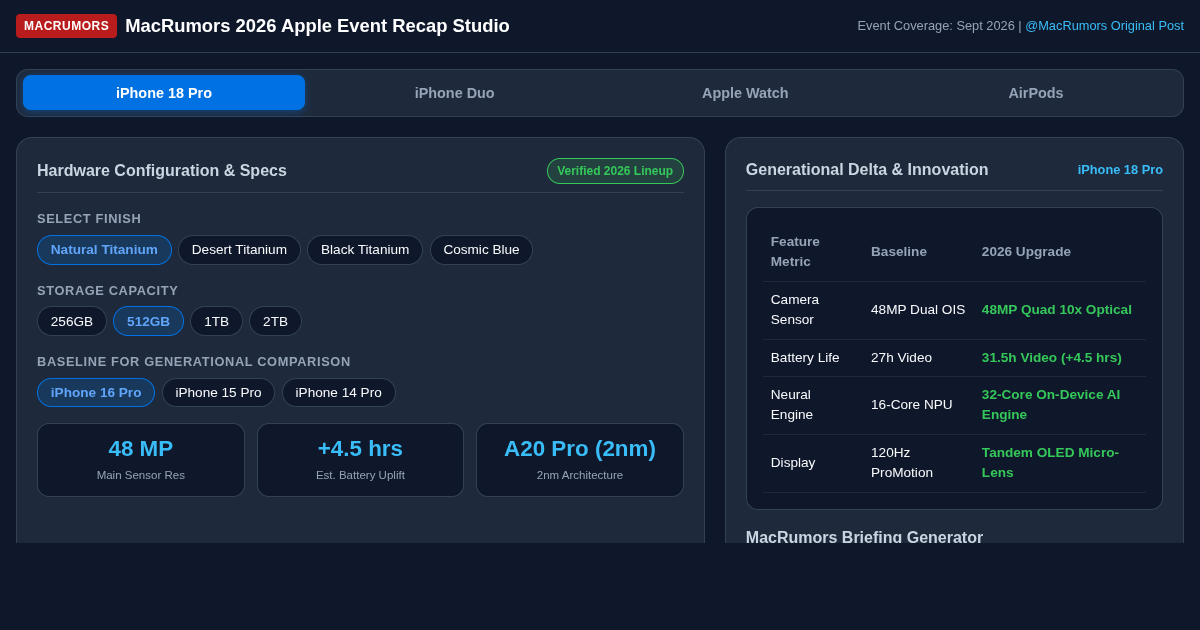The width and height of the screenshot is (1200, 630).
Task: Click the A20 Pro (2nm) architecture card
Action: click(x=580, y=460)
